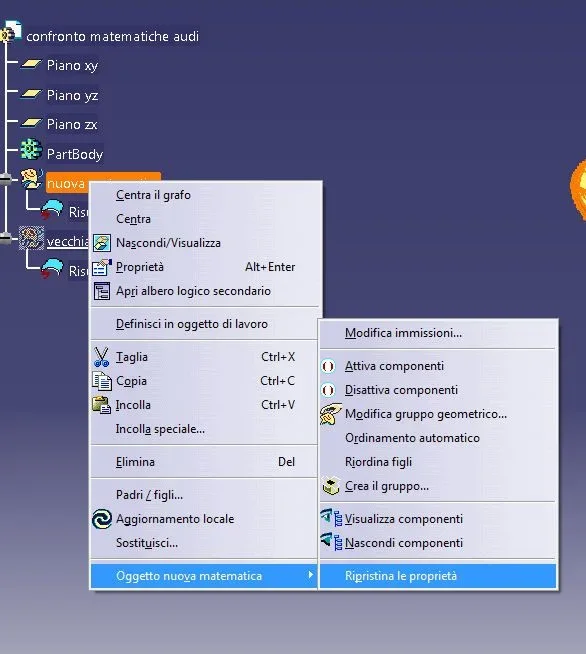Click the confronto matematiche audi root node
The width and height of the screenshot is (586, 654).
click(113, 37)
